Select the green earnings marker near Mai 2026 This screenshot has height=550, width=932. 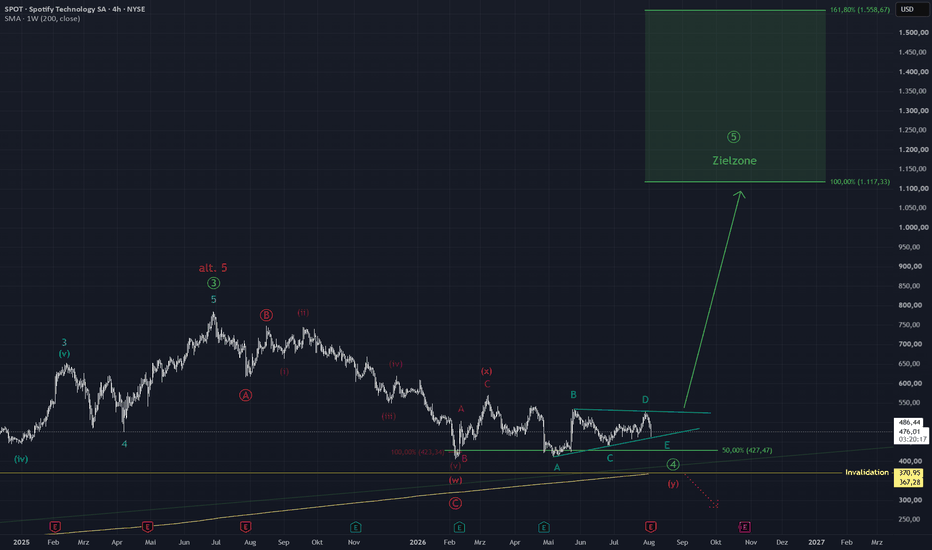coord(543,527)
